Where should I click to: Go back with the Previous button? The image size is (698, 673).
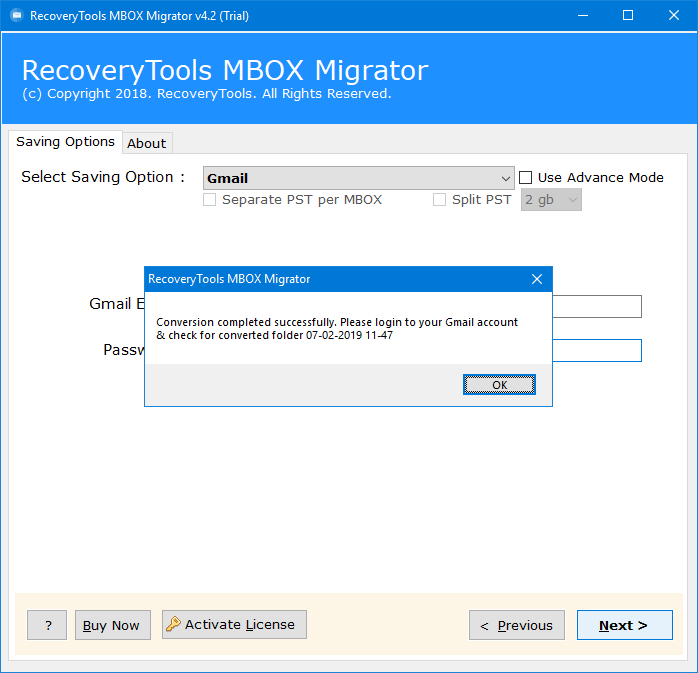(517, 625)
